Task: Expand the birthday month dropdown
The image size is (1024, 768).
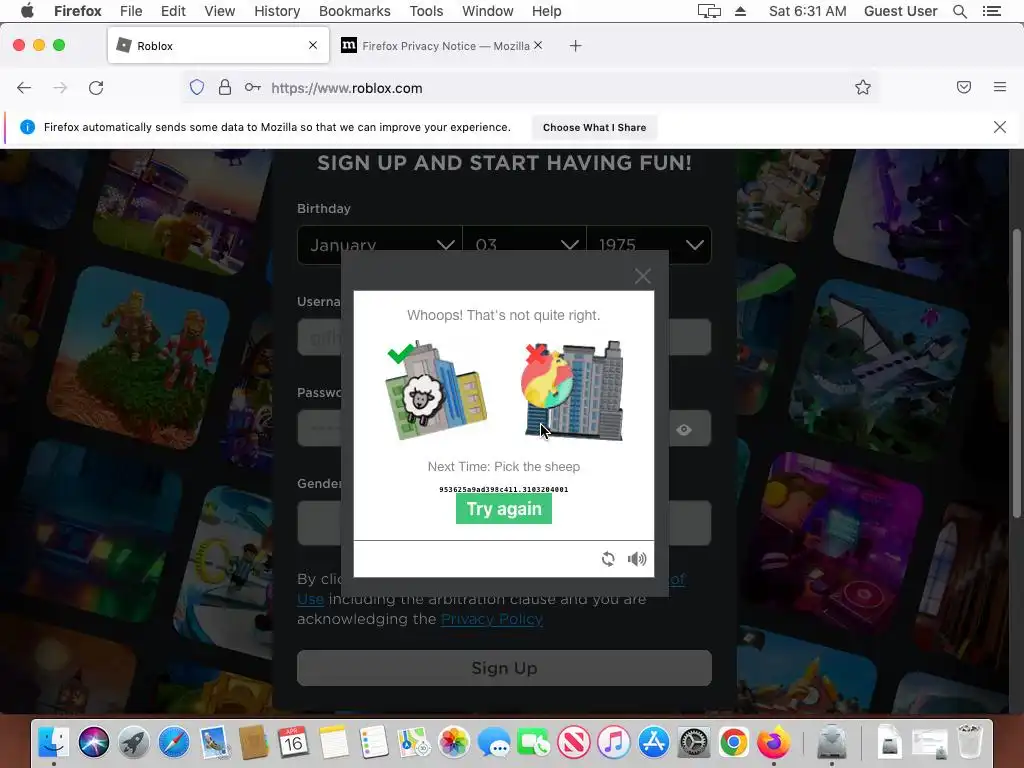Action: (379, 245)
